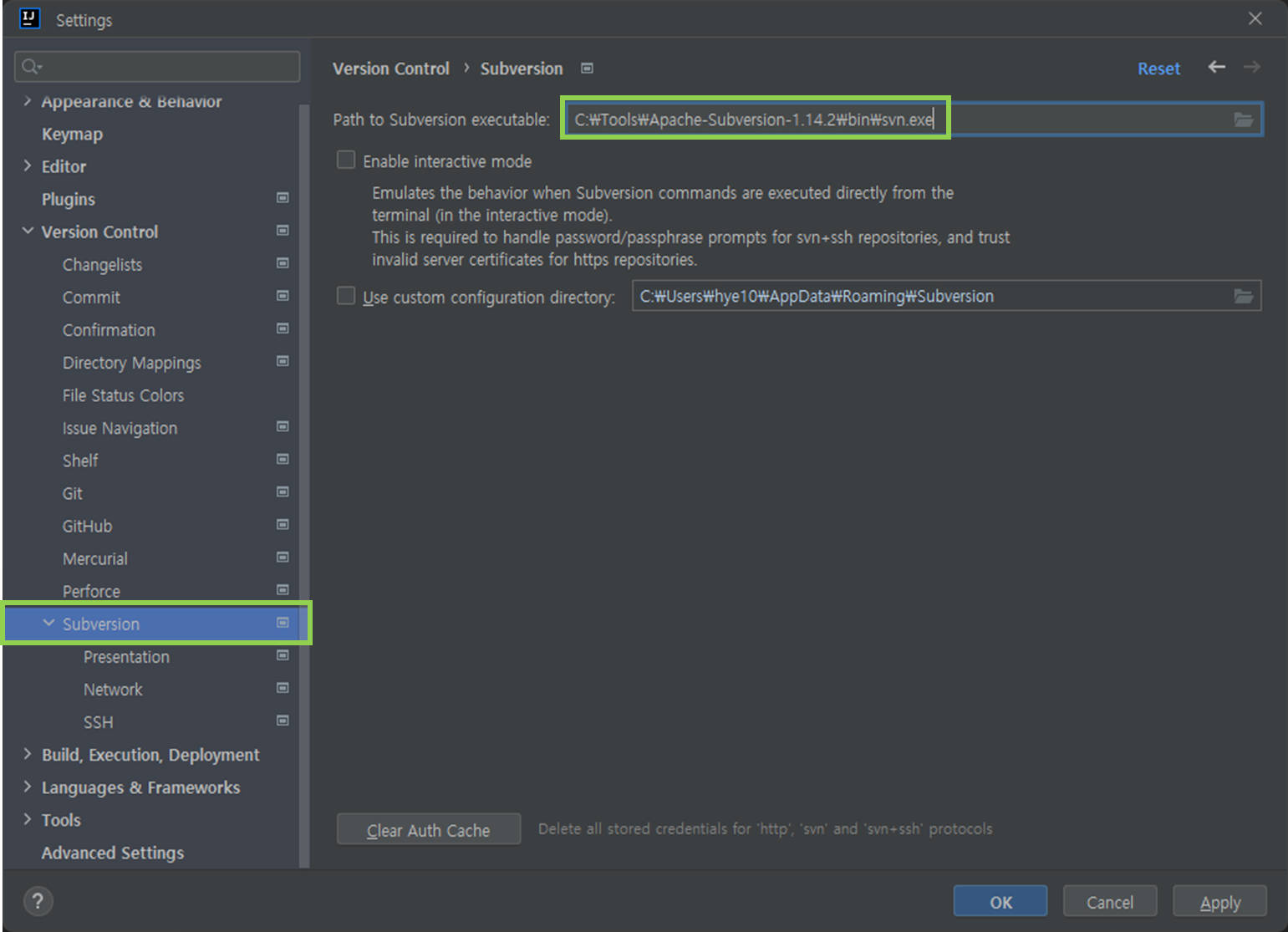Click the search magnifier icon
The width and height of the screenshot is (1288, 932).
pyautogui.click(x=31, y=66)
